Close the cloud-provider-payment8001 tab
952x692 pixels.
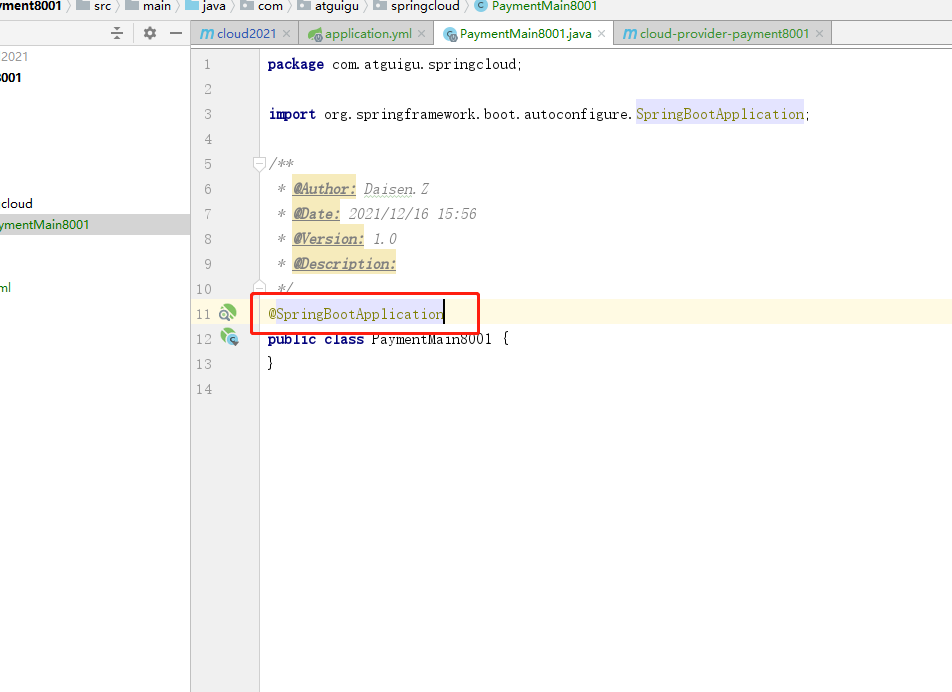819,34
